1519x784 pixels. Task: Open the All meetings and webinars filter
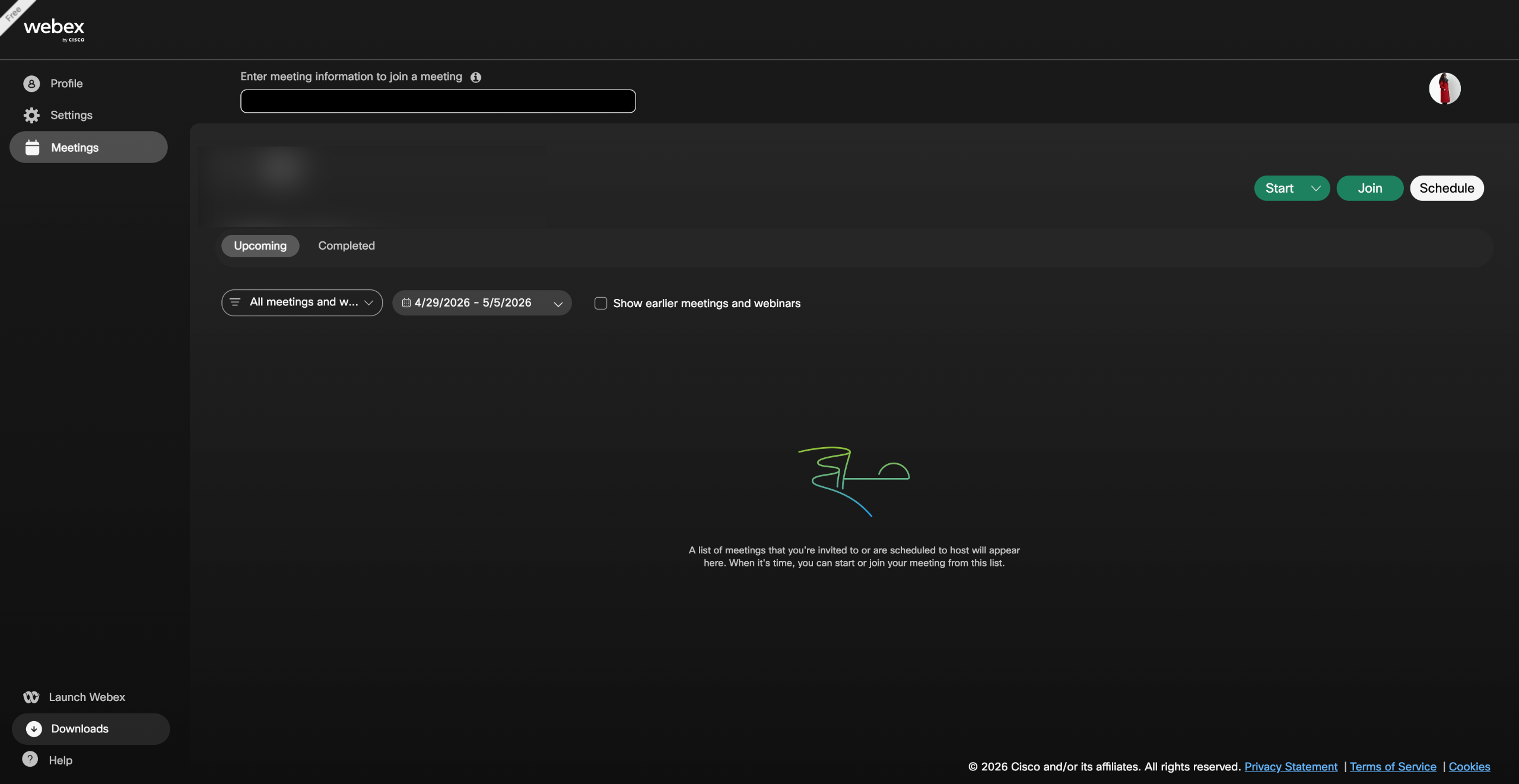pyautogui.click(x=302, y=302)
